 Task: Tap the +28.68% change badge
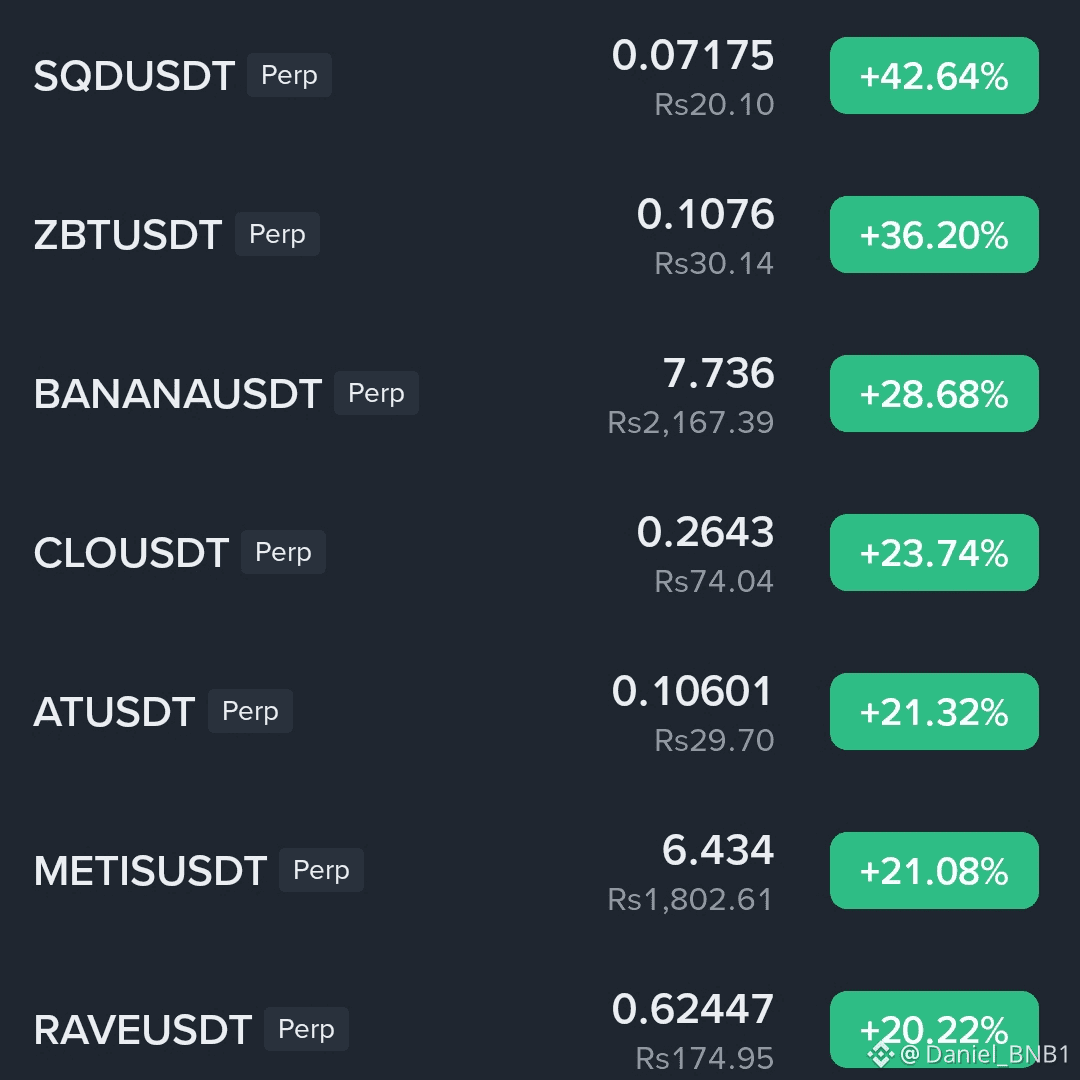[934, 394]
